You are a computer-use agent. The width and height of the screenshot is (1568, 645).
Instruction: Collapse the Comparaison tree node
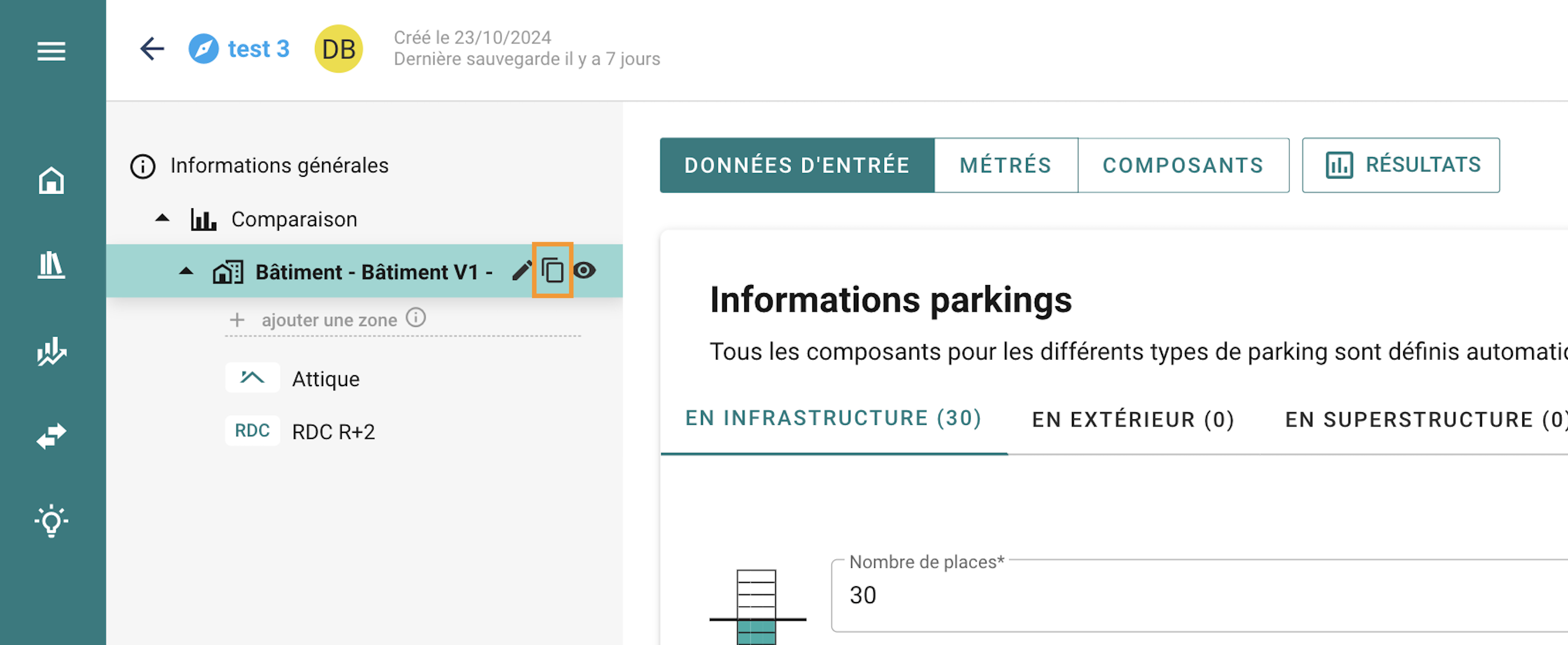(162, 218)
